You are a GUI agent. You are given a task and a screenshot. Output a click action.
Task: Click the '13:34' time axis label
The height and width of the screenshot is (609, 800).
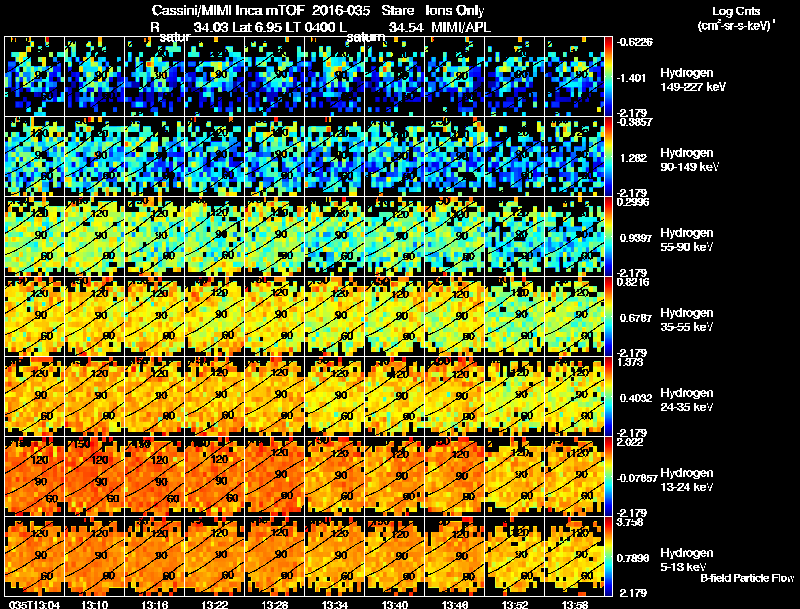[335, 604]
